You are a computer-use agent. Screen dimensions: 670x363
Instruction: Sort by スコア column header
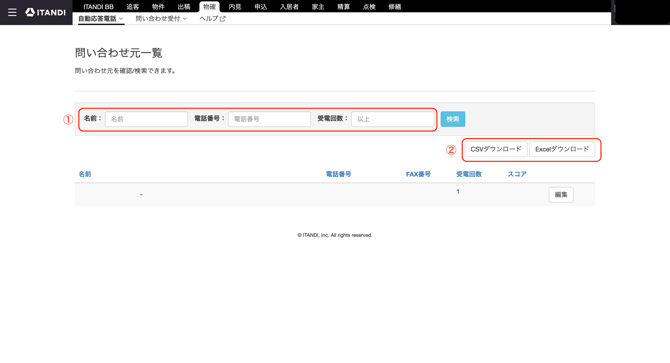tap(517, 174)
